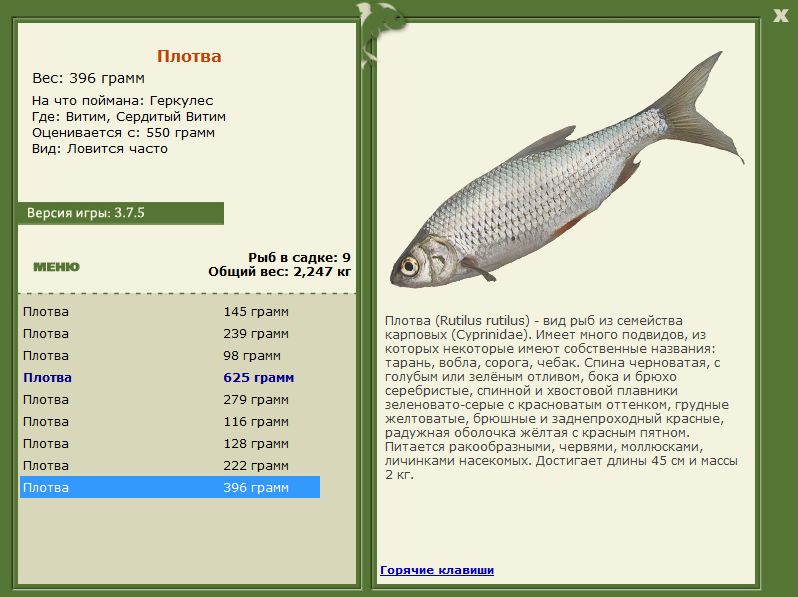The image size is (798, 597).
Task: Select the Плотва 116 грамм row
Action: tap(169, 421)
